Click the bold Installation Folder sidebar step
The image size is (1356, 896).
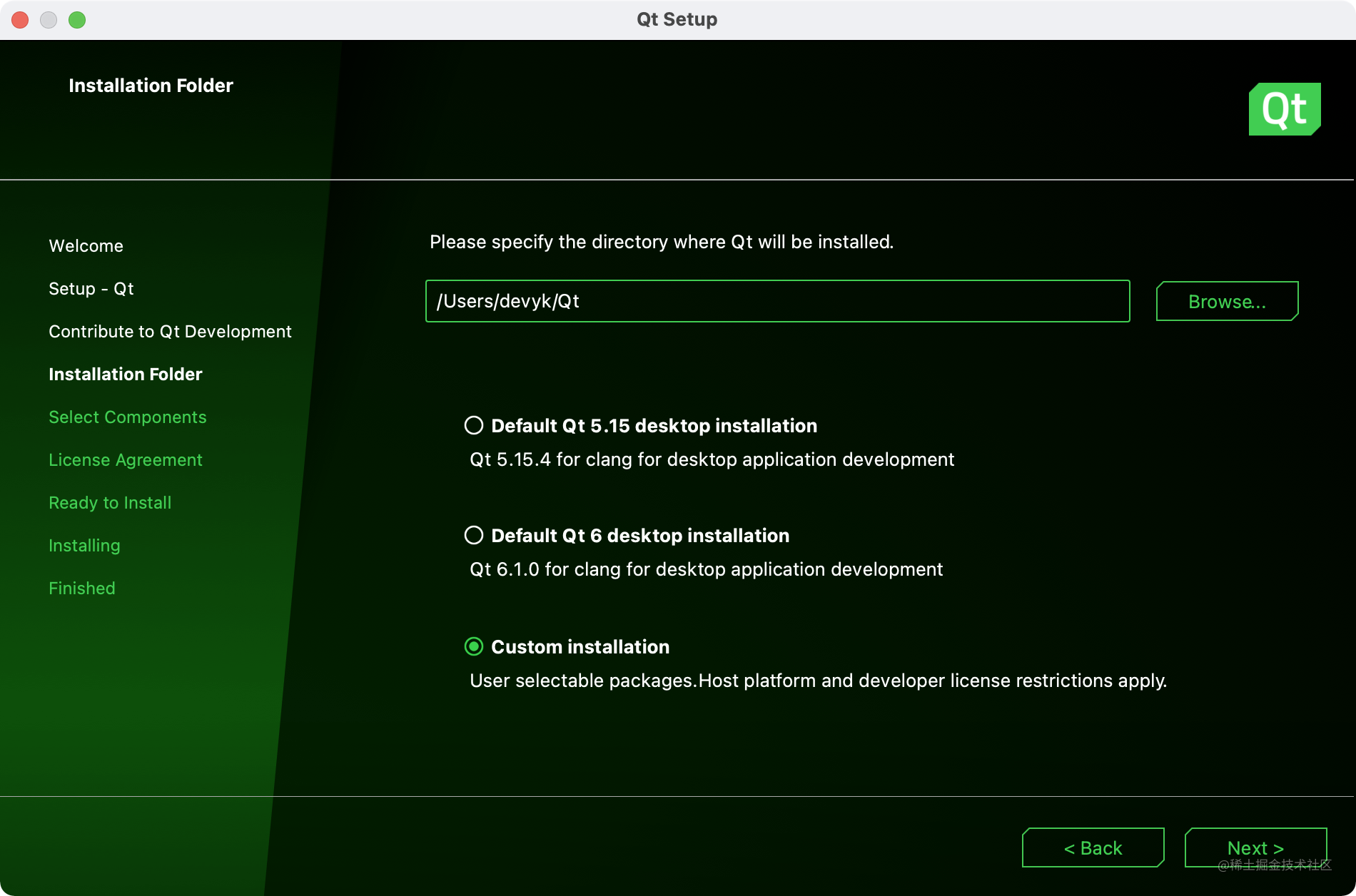coord(126,375)
